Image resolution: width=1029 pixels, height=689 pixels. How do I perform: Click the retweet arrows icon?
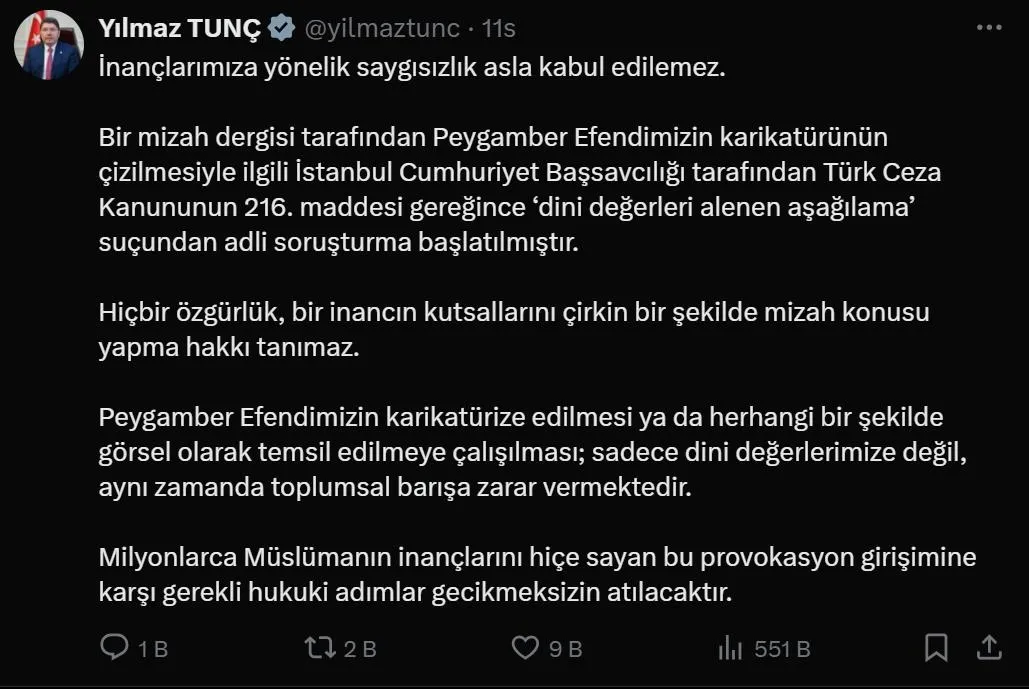coord(320,648)
